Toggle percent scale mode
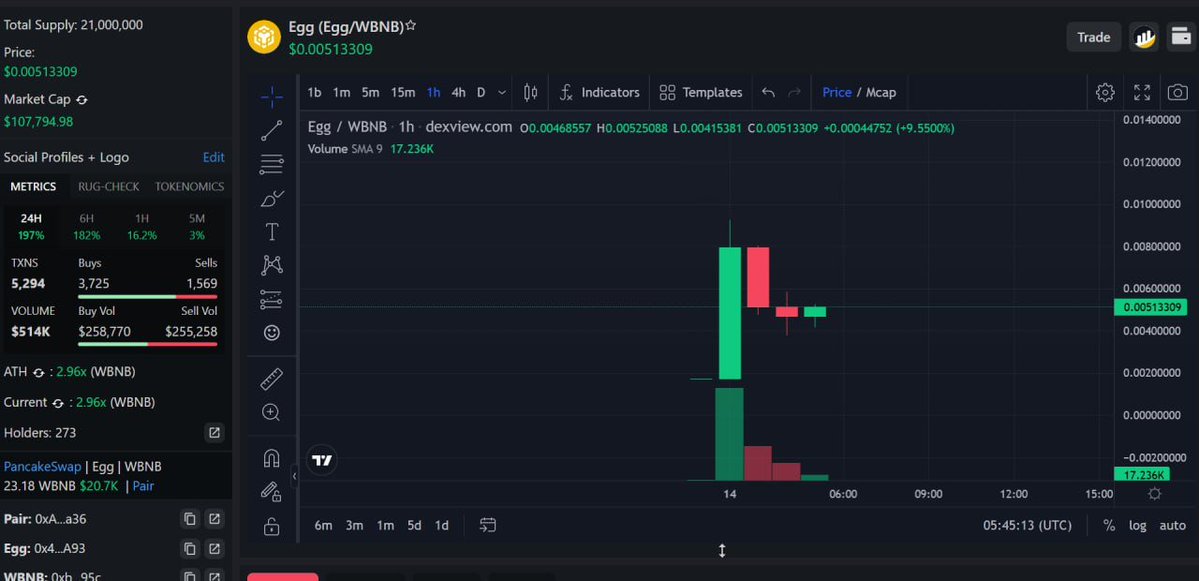 [x=1109, y=525]
